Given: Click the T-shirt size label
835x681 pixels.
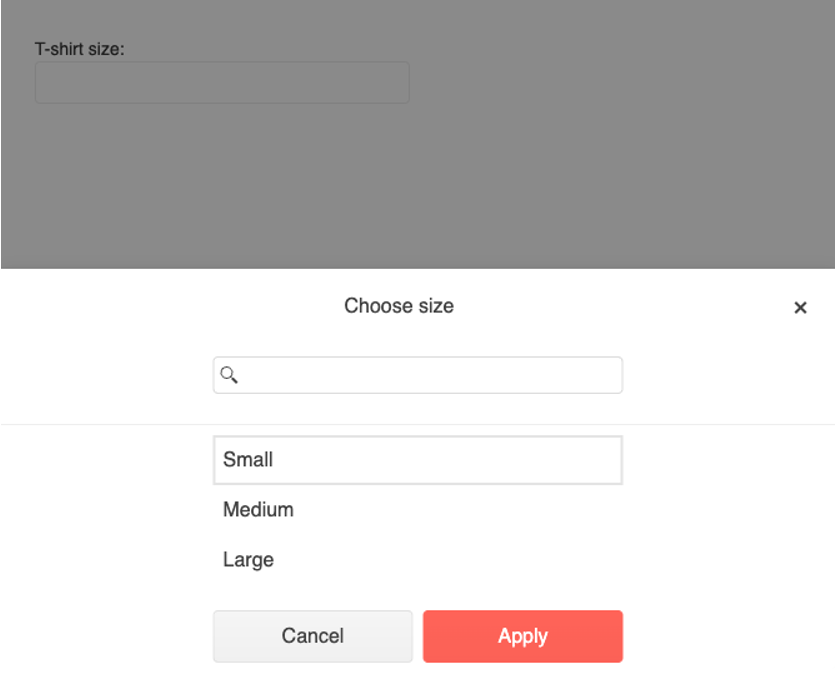Looking at the screenshot, I should tap(79, 49).
